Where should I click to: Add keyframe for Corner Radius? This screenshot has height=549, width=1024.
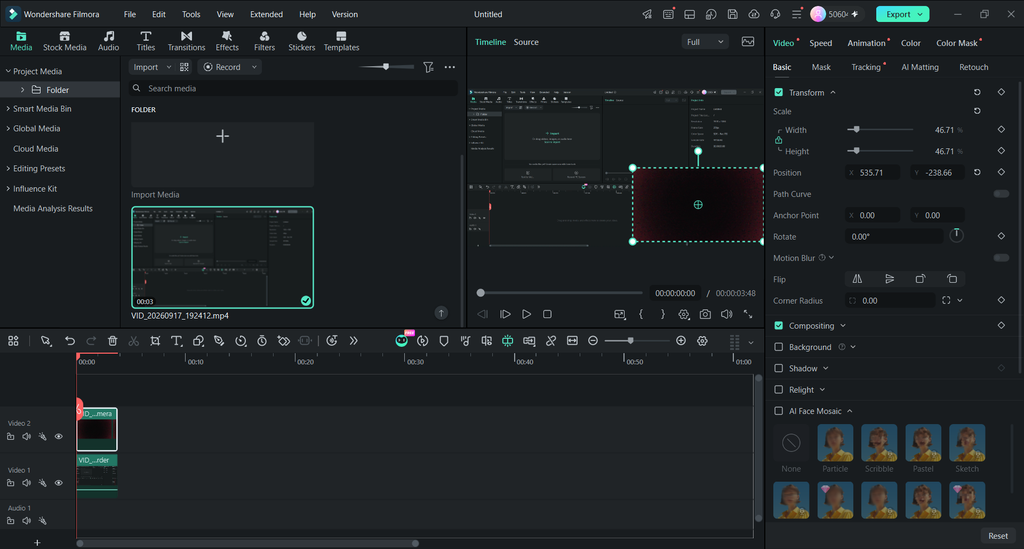(1001, 300)
